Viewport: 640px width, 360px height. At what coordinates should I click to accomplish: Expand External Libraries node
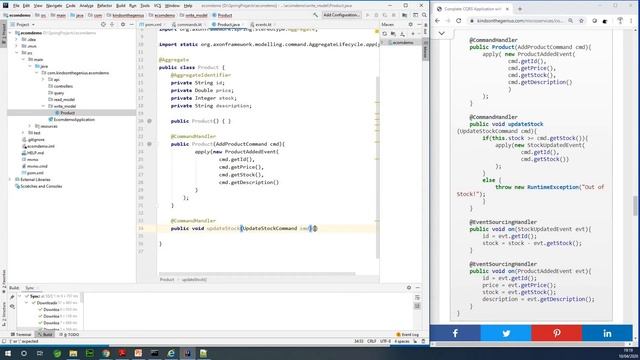(11, 180)
